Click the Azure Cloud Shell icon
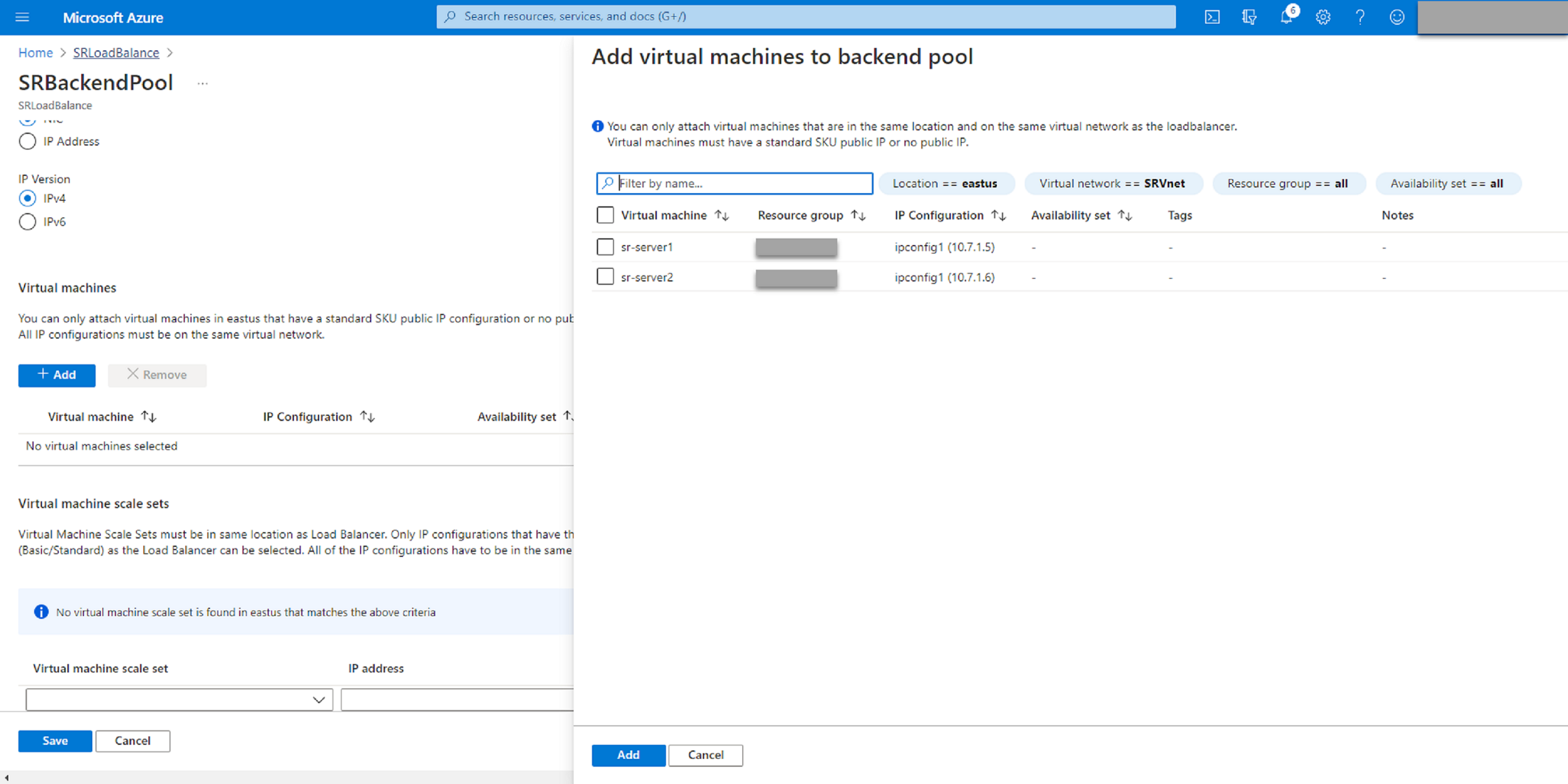 click(1213, 17)
